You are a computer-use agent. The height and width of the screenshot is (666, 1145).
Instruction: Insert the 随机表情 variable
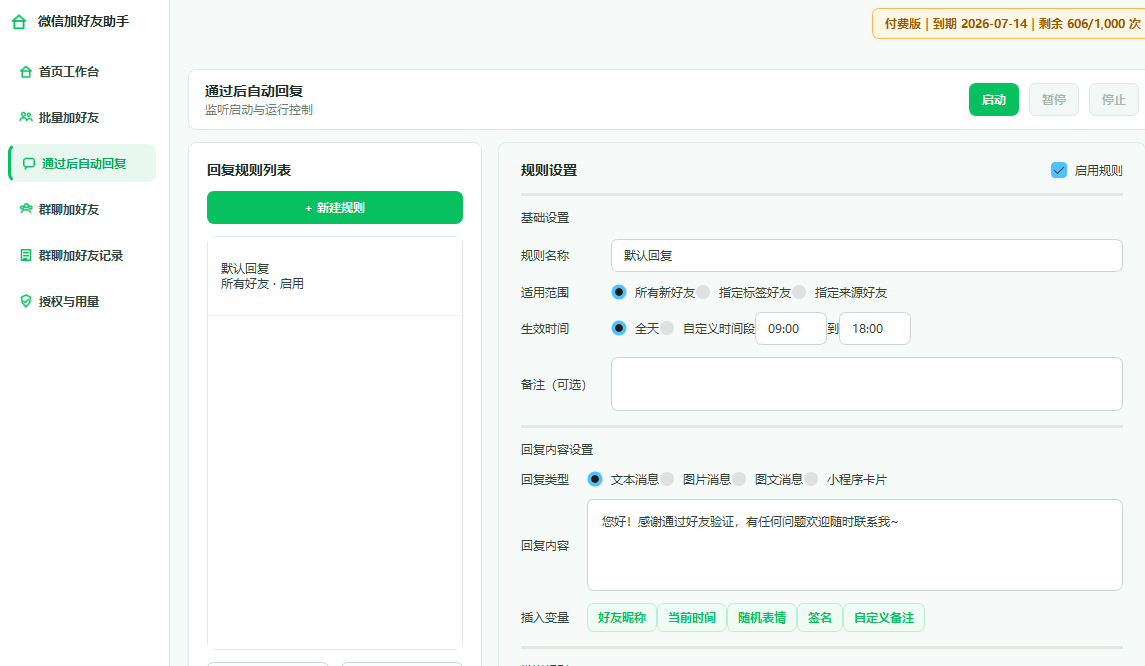click(762, 618)
